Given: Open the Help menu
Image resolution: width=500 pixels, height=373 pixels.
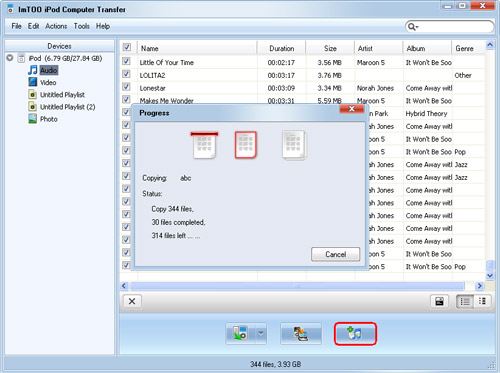Looking at the screenshot, I should pyautogui.click(x=103, y=26).
